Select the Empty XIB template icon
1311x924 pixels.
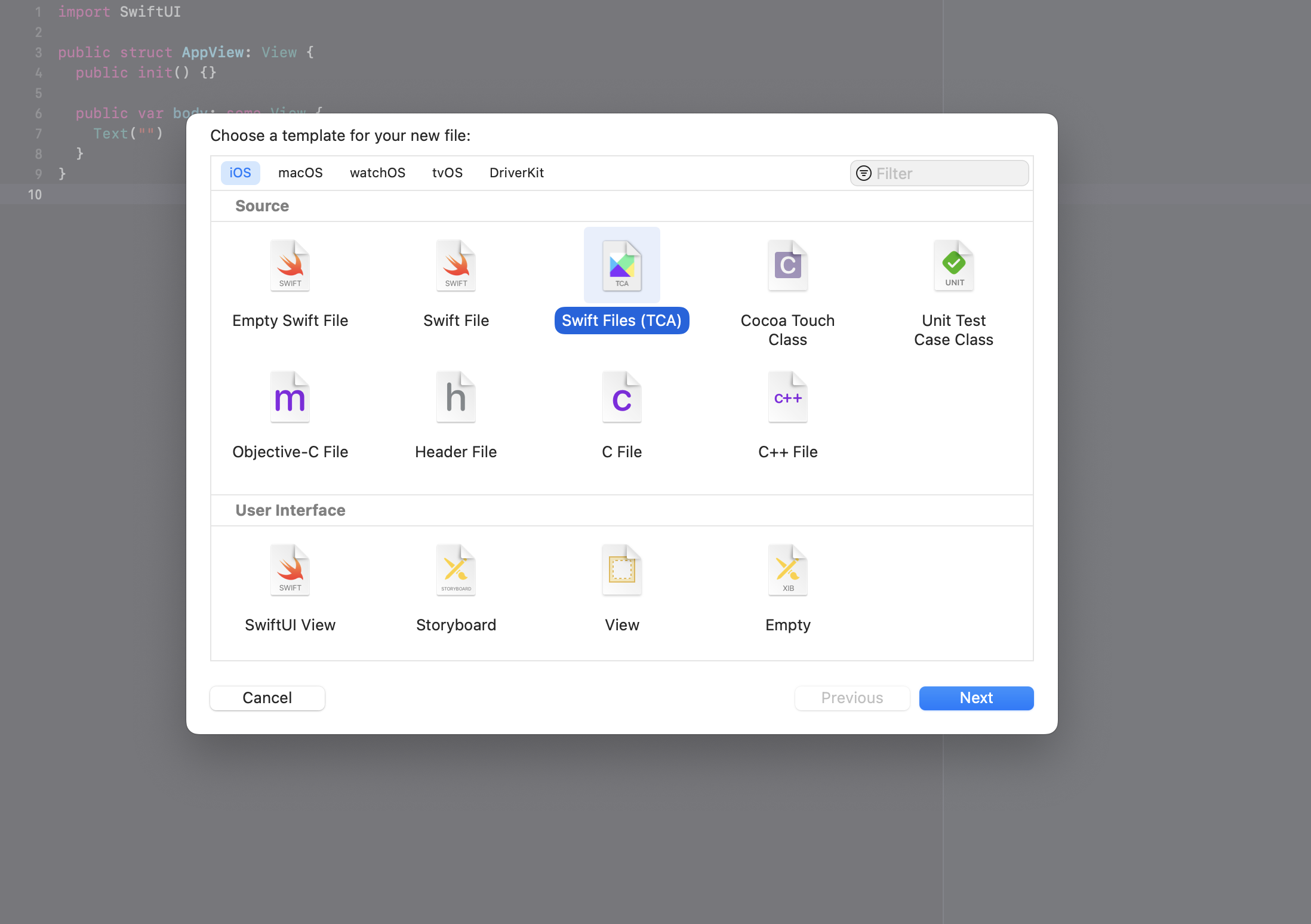pyautogui.click(x=787, y=571)
